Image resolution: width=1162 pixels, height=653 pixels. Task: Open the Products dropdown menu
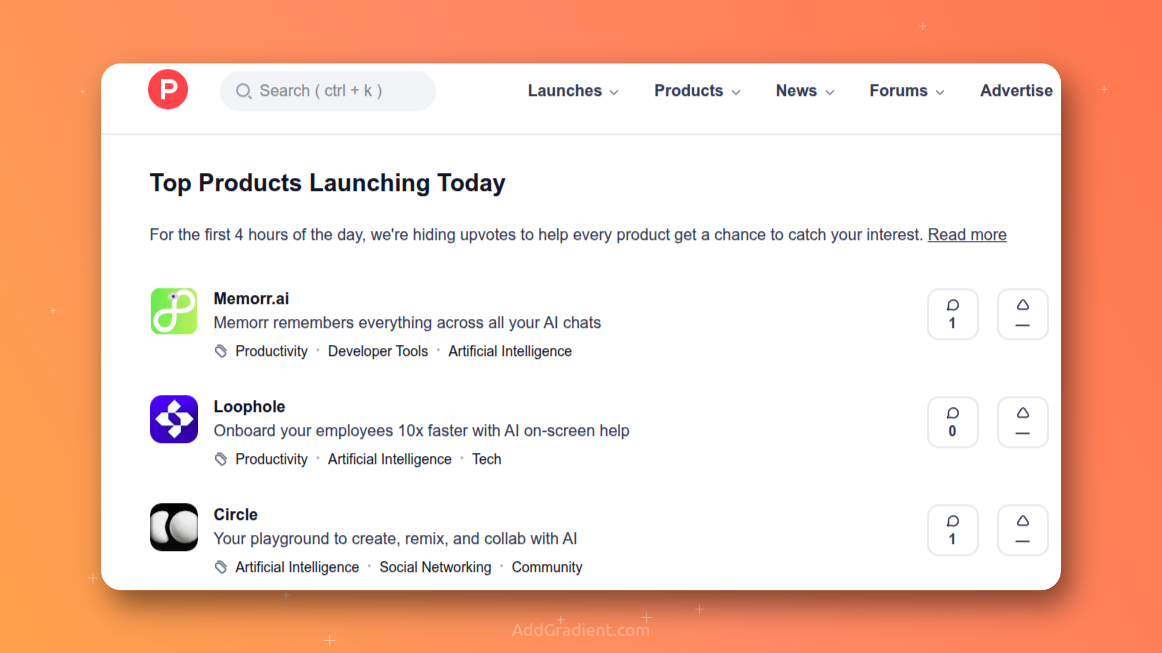coord(696,91)
